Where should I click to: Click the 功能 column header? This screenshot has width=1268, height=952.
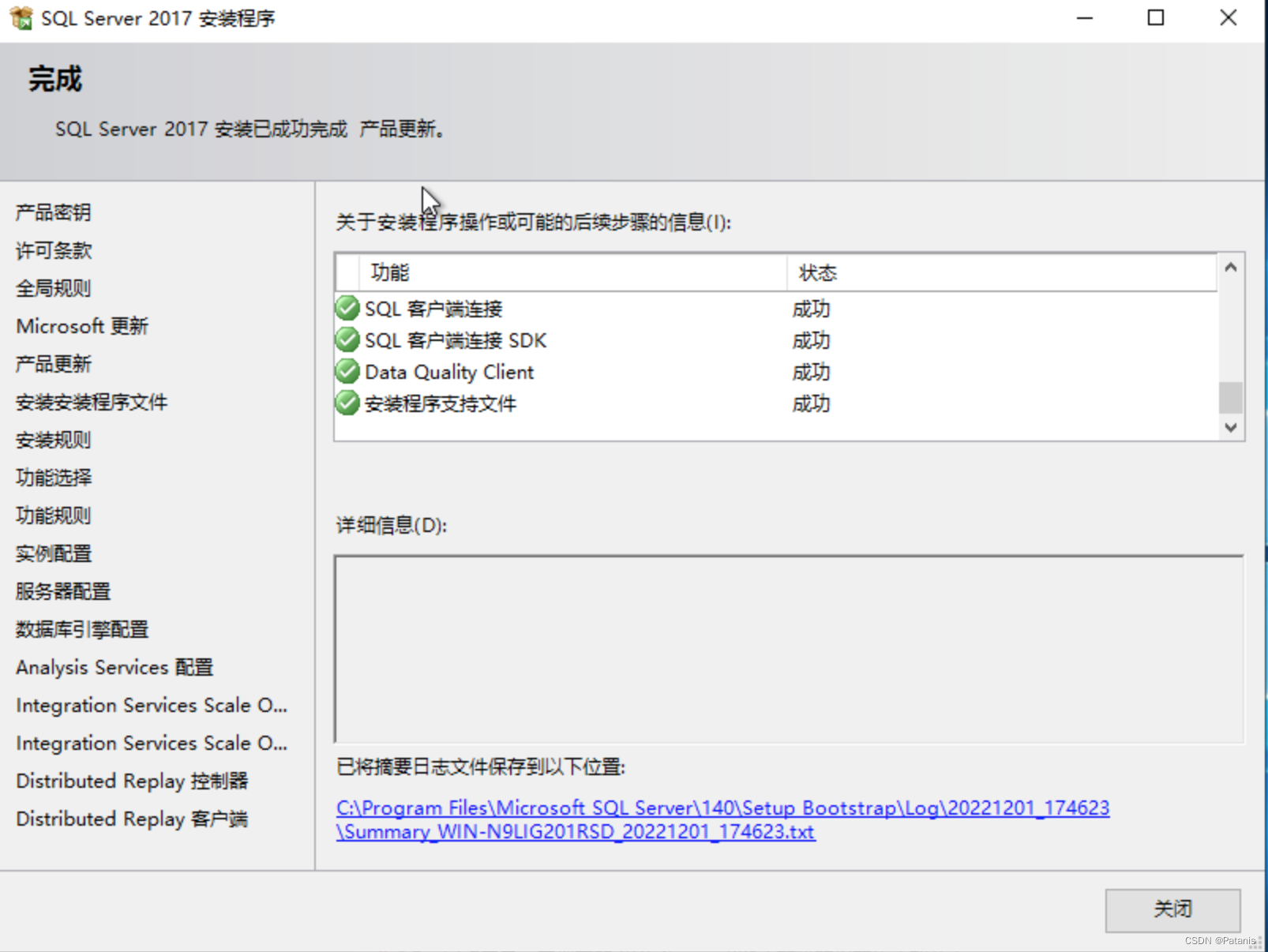(573, 273)
